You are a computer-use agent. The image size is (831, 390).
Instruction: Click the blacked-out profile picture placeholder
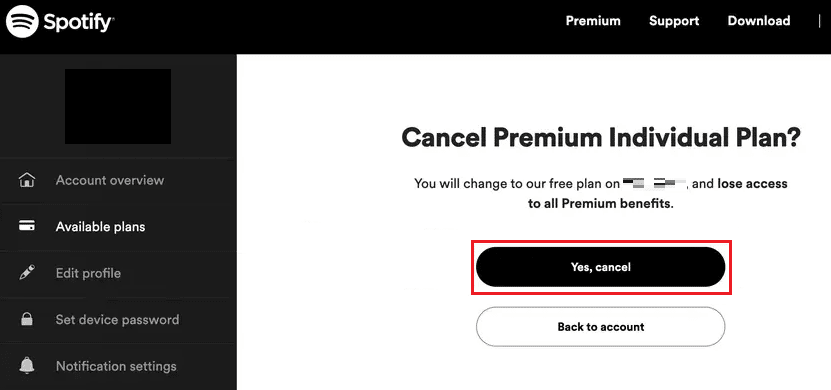tap(118, 106)
